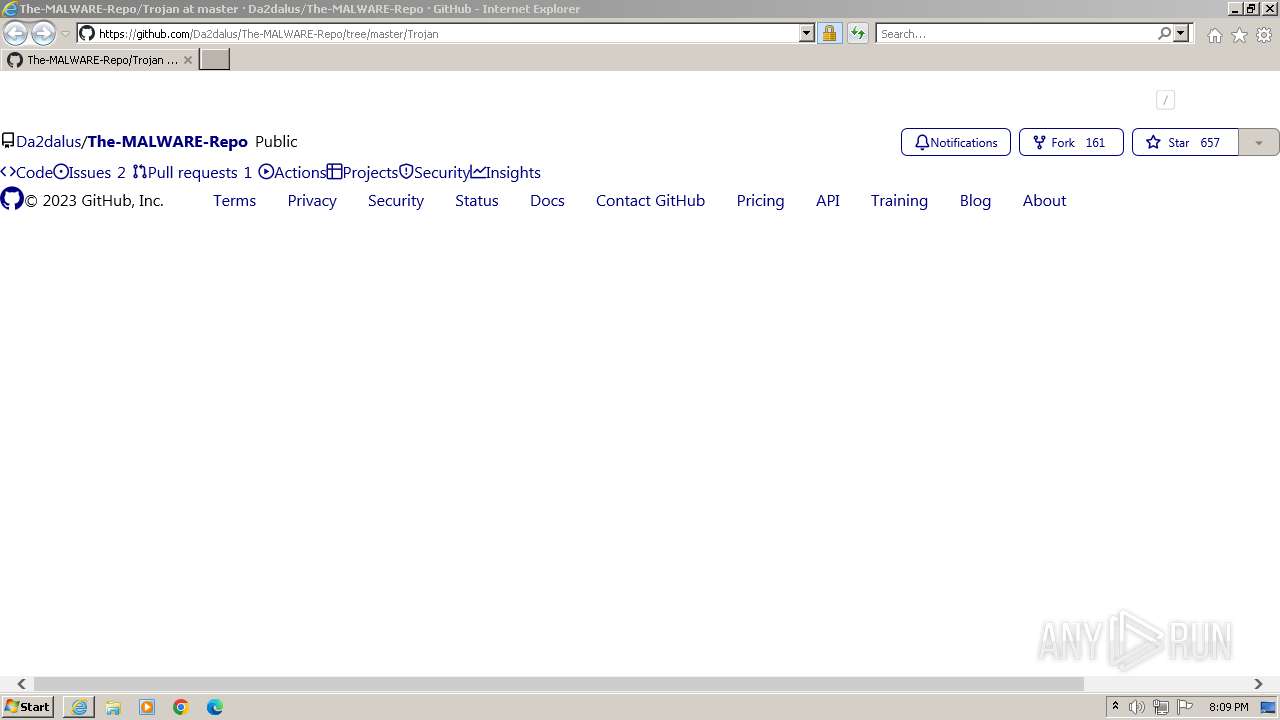Go to the Home page icon
This screenshot has width=1280, height=720.
click(1214, 35)
